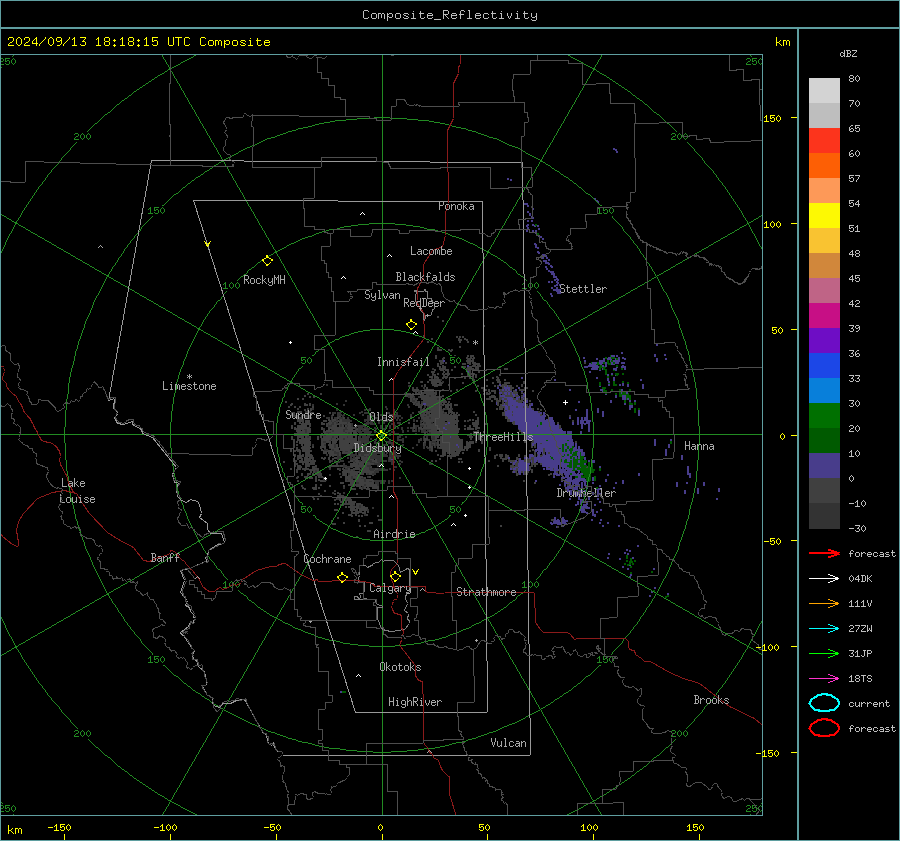The height and width of the screenshot is (841, 900).
Task: Click the Drumheller city label
Action: 586,493
